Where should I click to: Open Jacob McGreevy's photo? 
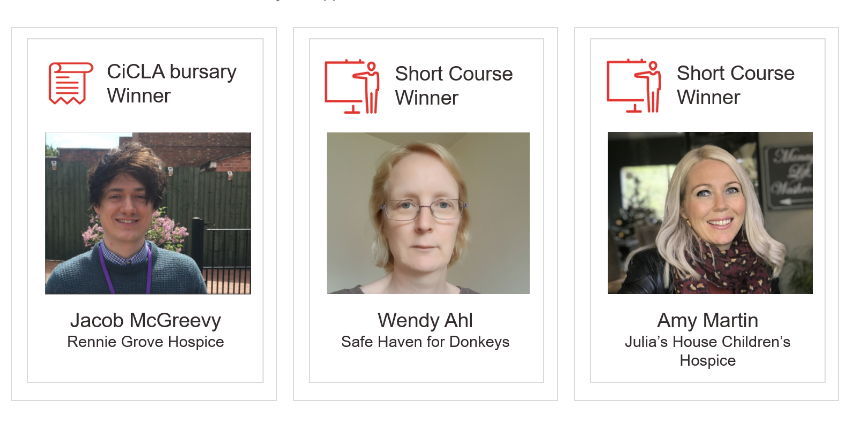pyautogui.click(x=148, y=213)
